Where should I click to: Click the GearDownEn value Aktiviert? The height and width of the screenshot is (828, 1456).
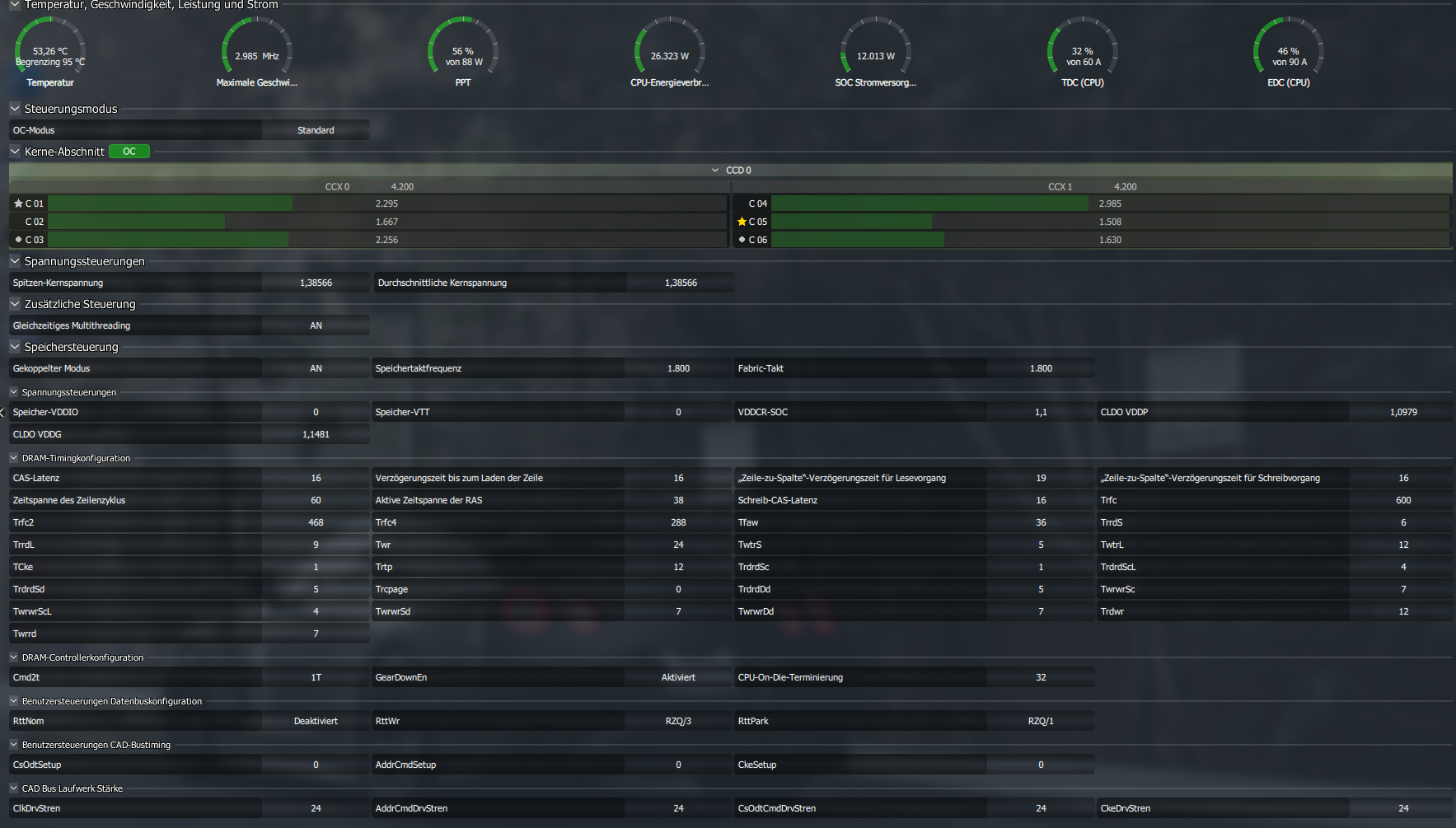[x=678, y=677]
